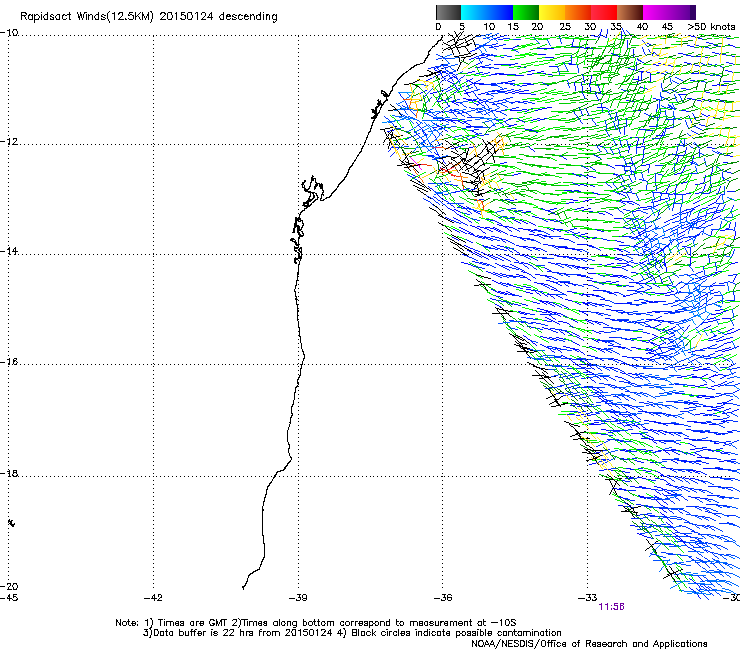Click the '10' label under color scale
740x650 pixels.
[x=489, y=27]
